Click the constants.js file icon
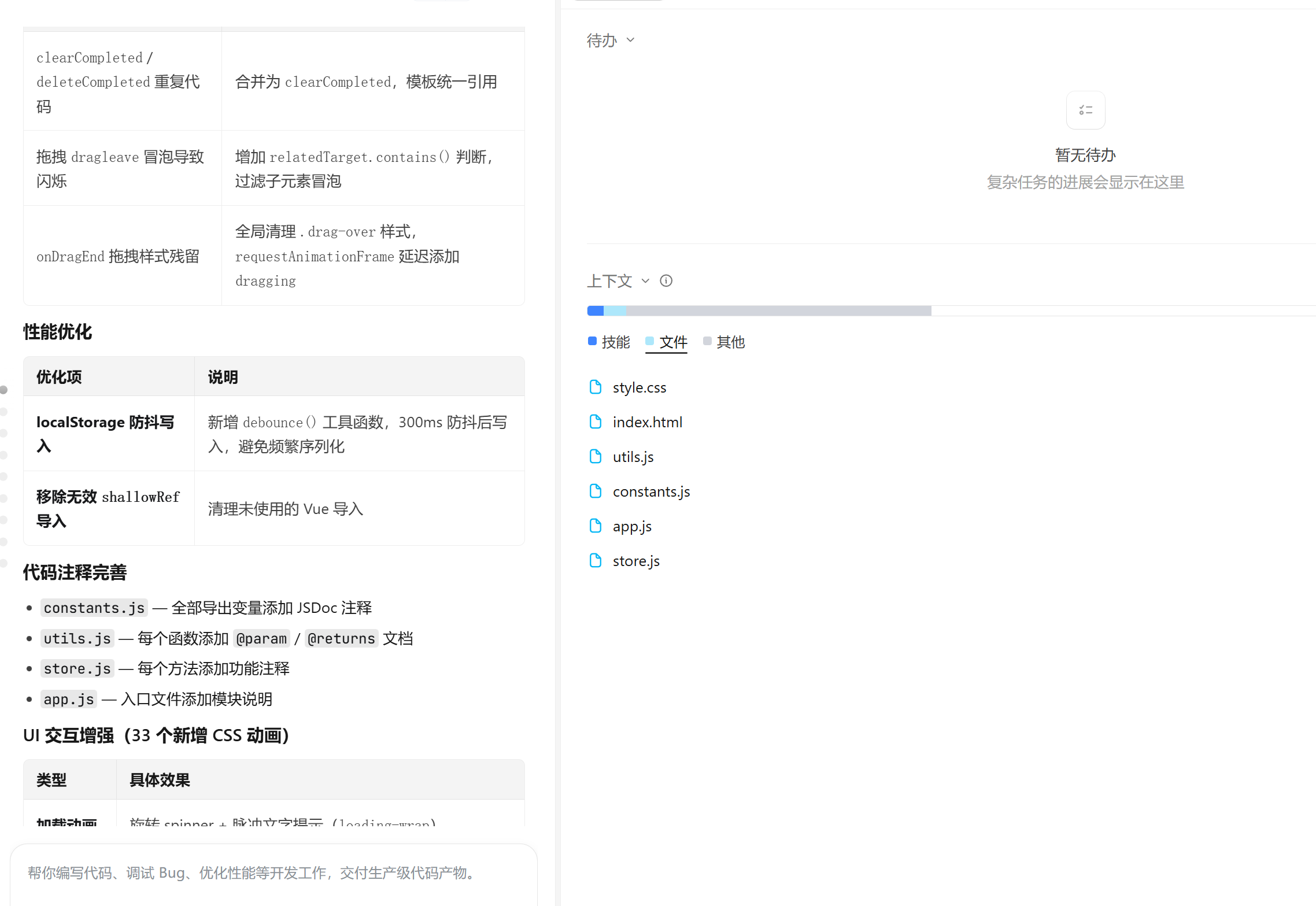This screenshot has width=1316, height=906. pyautogui.click(x=595, y=491)
